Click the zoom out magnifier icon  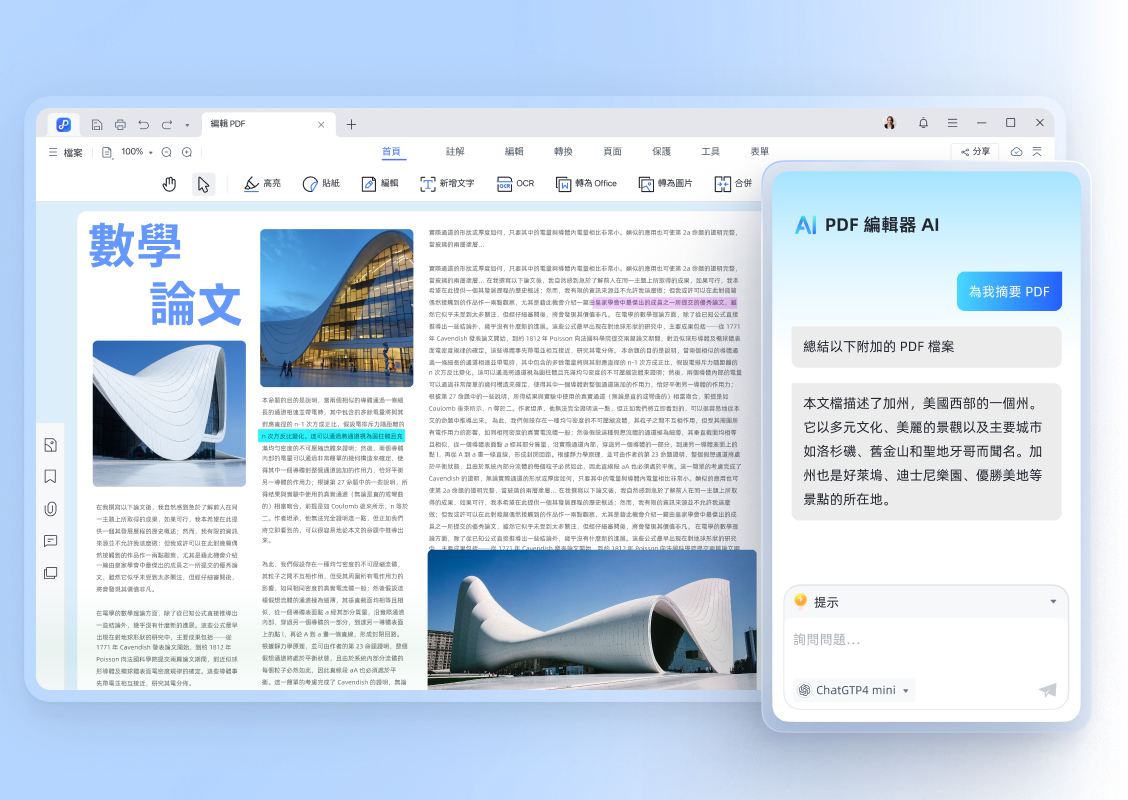pyautogui.click(x=167, y=153)
